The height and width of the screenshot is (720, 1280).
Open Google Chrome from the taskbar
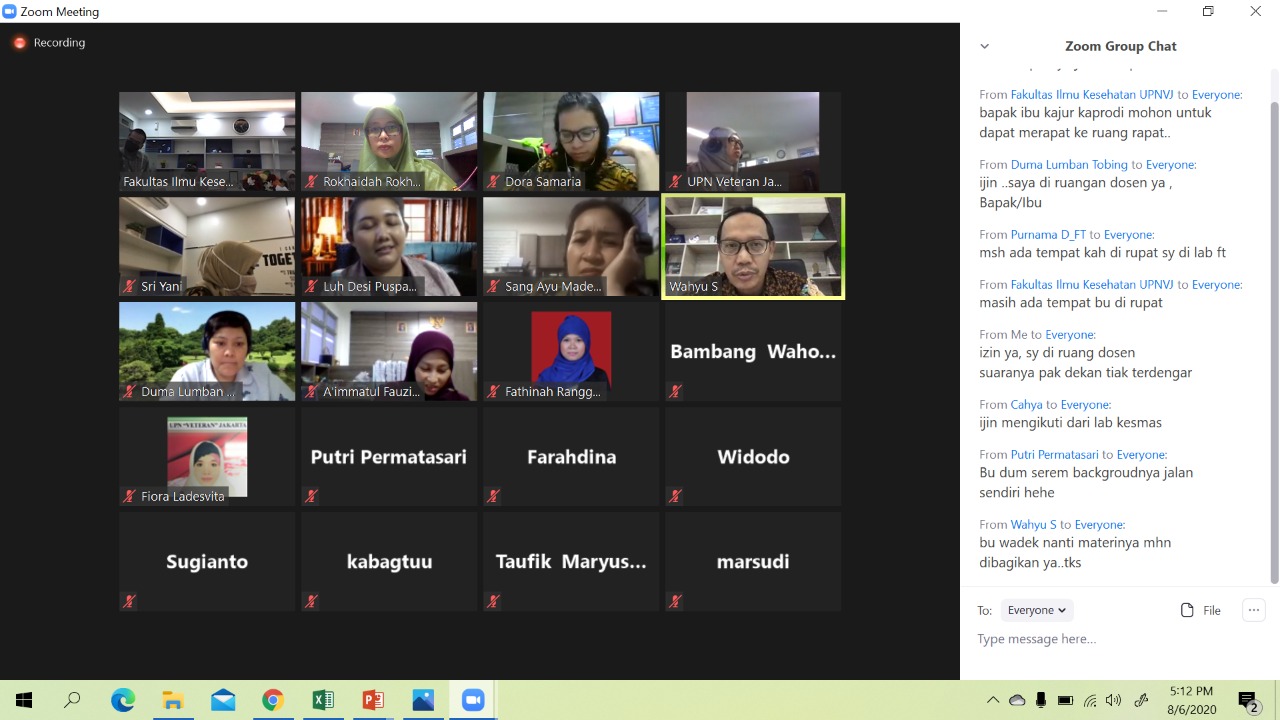coord(273,700)
